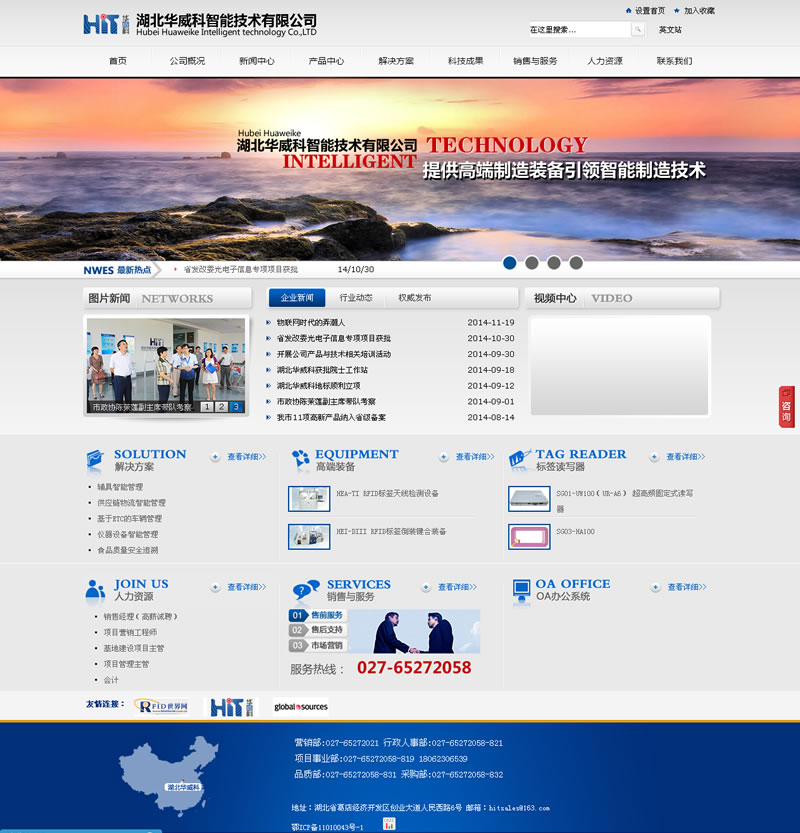Switch to photo news slide 2
800x833 pixels.
click(x=221, y=407)
